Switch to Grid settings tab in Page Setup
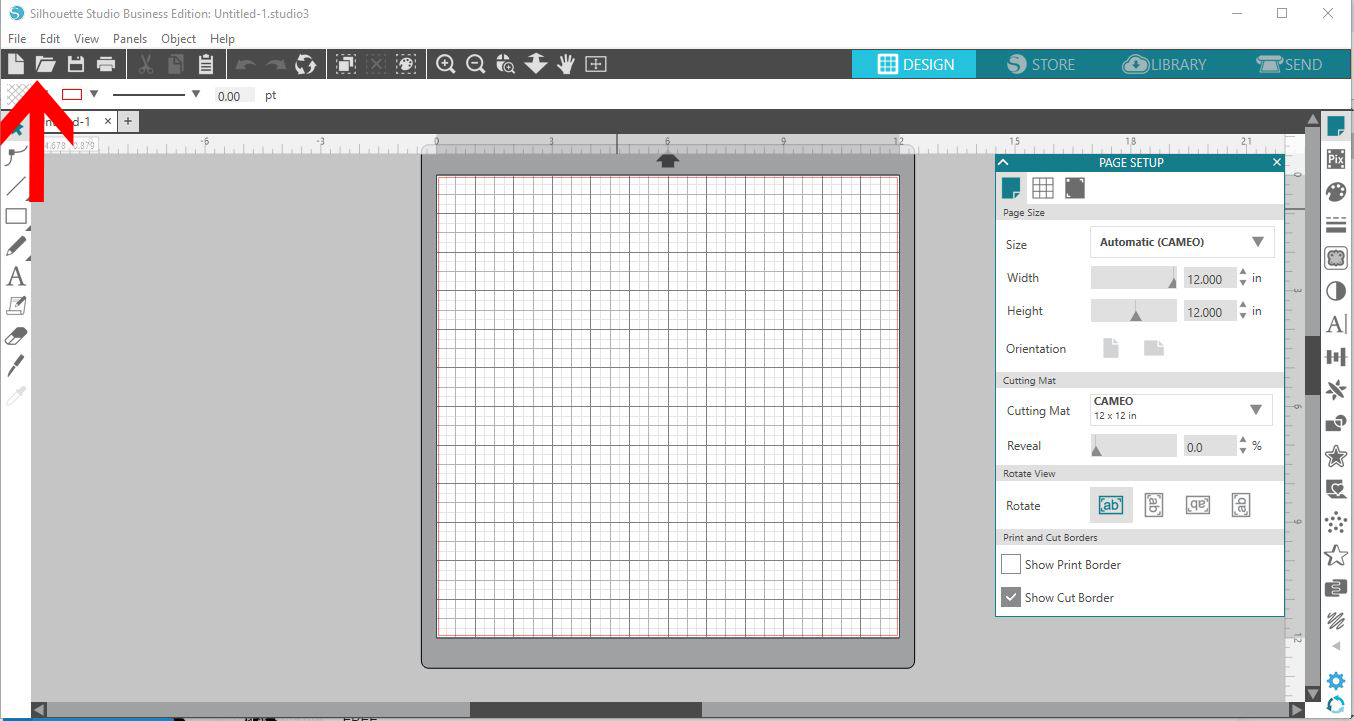 pyautogui.click(x=1043, y=188)
